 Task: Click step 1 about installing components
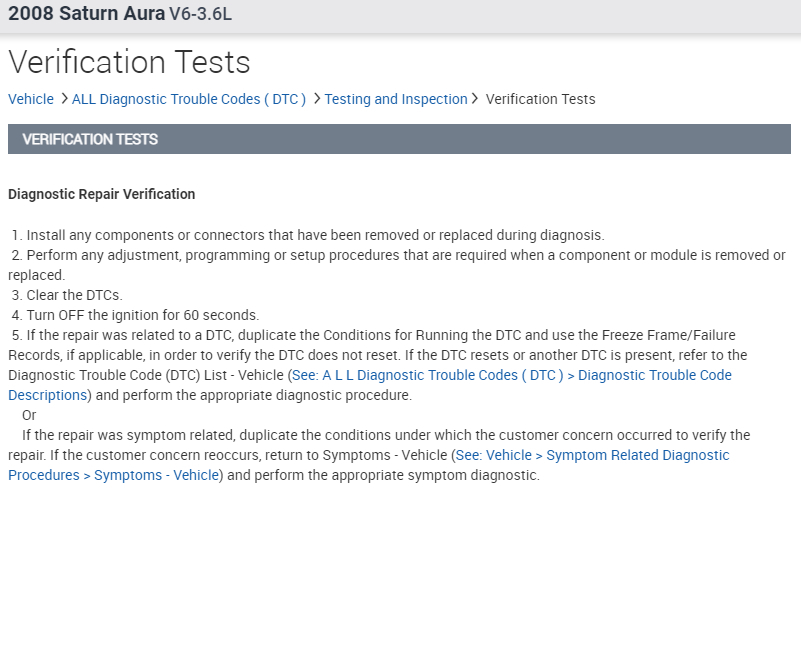(310, 235)
